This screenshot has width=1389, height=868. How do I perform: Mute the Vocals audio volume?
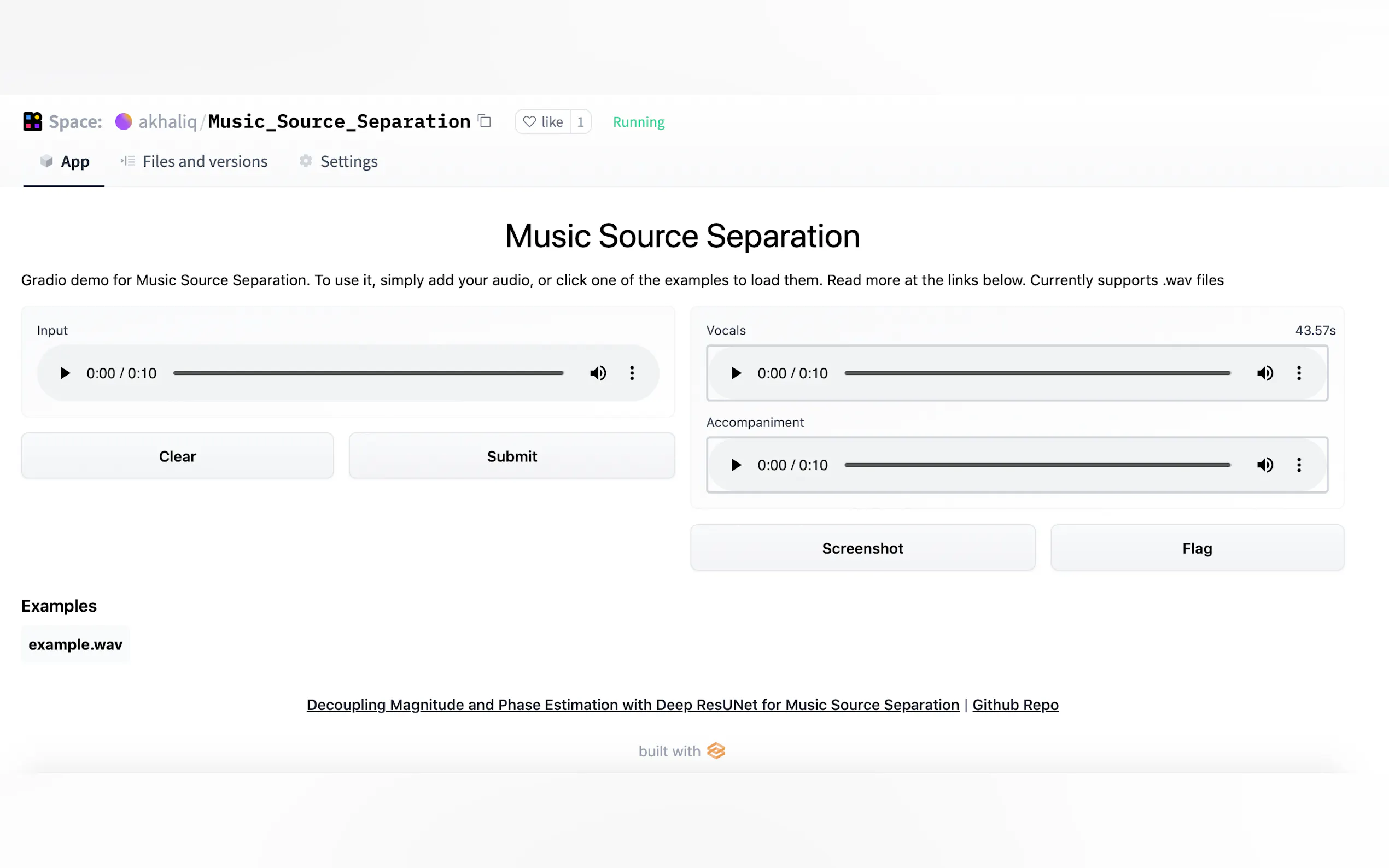[1264, 373]
